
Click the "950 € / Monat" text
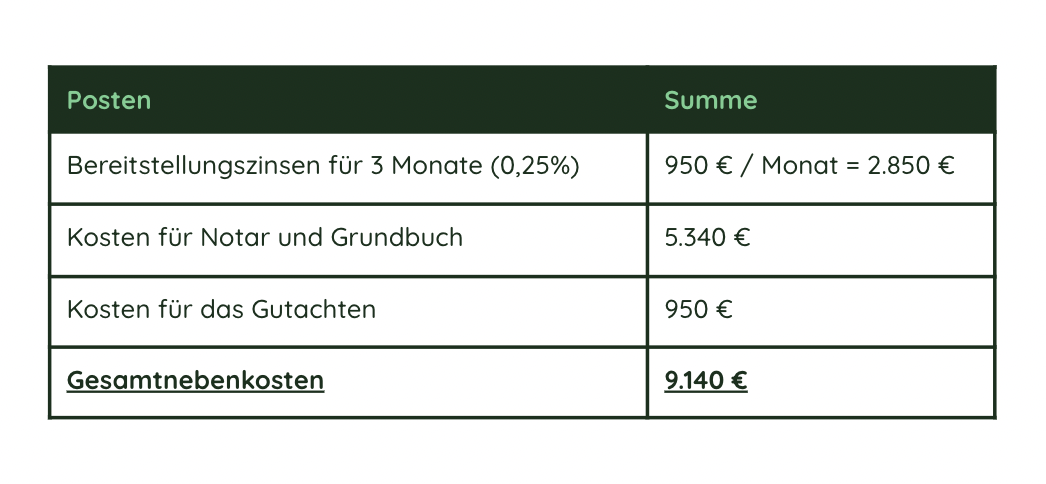click(747, 166)
